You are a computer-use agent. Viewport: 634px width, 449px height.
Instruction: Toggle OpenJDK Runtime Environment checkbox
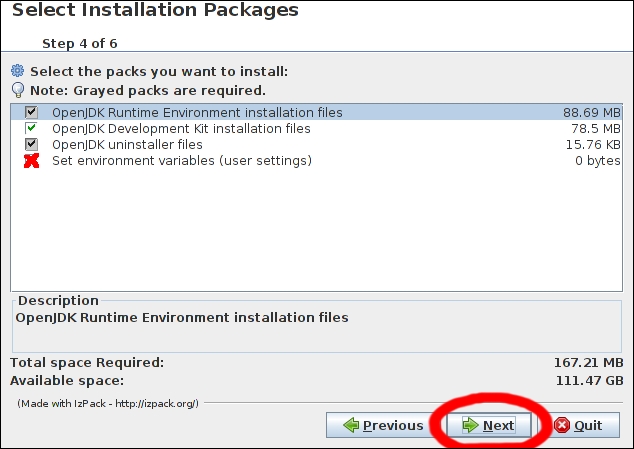coord(31,113)
